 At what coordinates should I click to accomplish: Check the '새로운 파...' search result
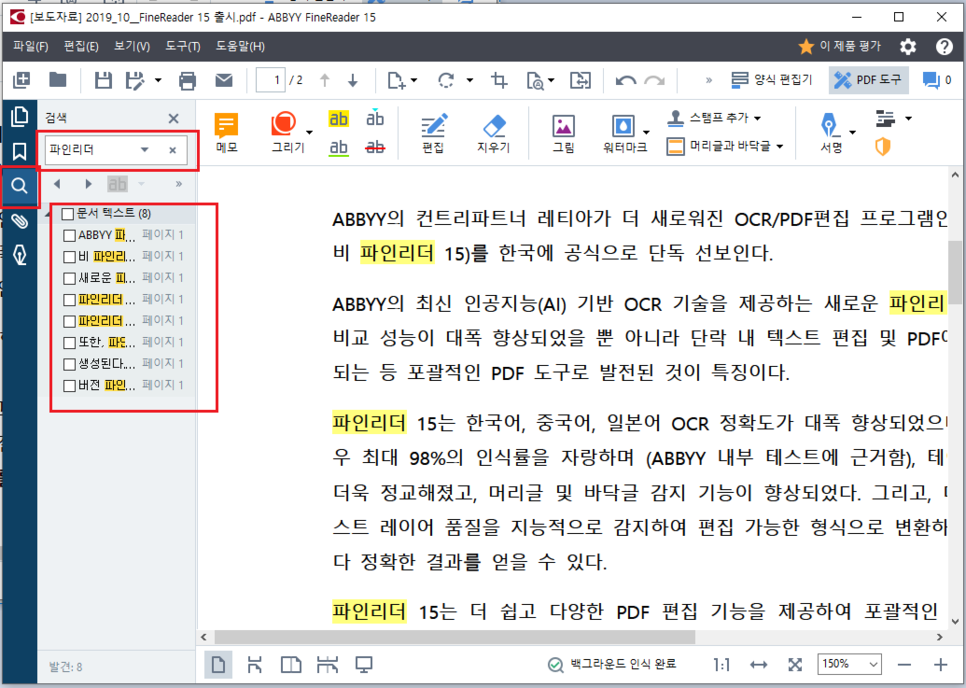(x=70, y=278)
